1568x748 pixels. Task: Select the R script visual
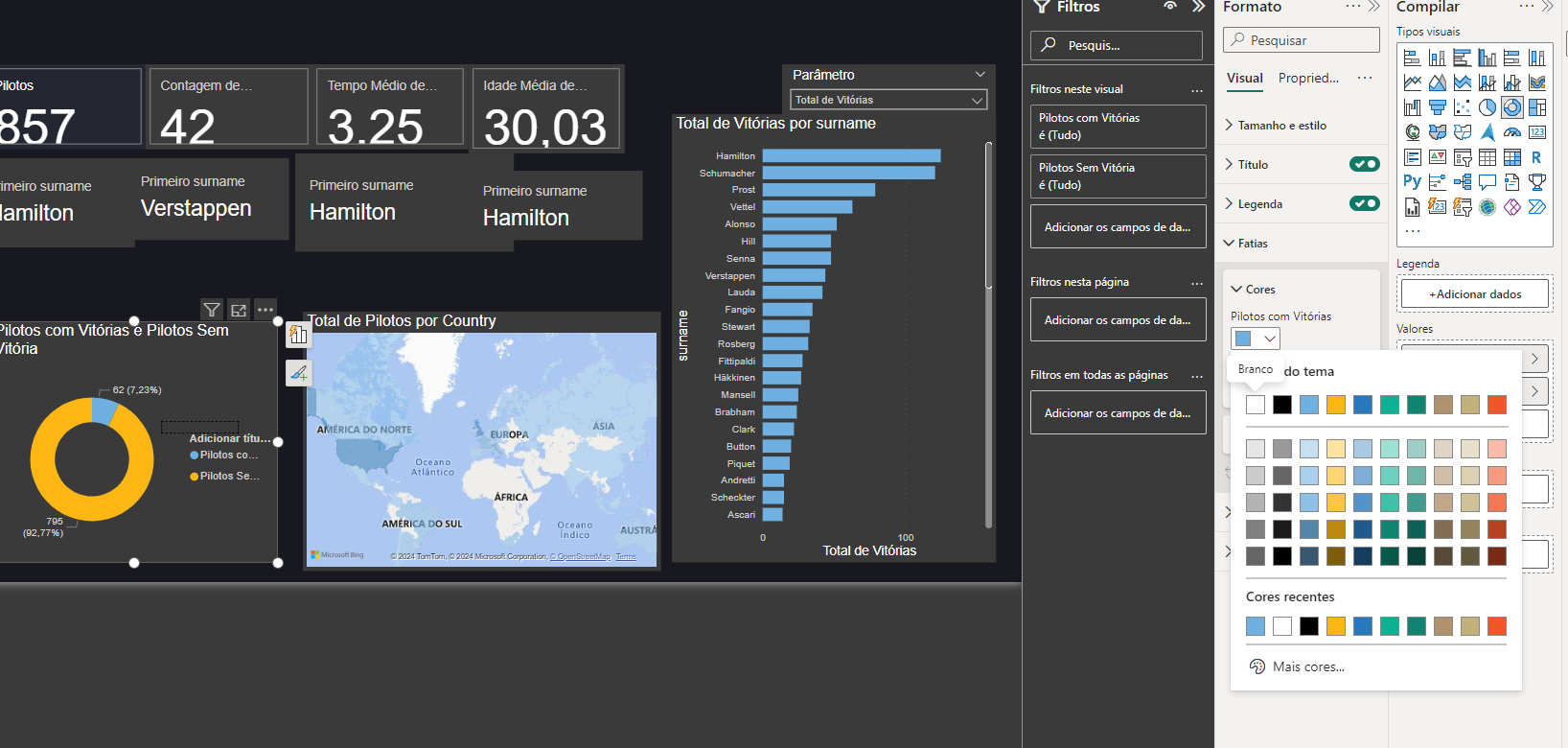[1536, 157]
